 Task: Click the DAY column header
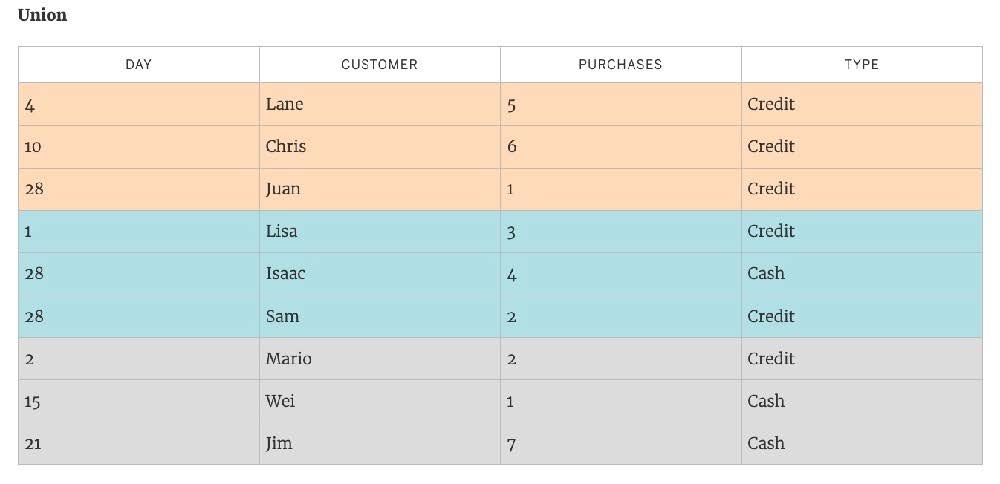pos(138,64)
